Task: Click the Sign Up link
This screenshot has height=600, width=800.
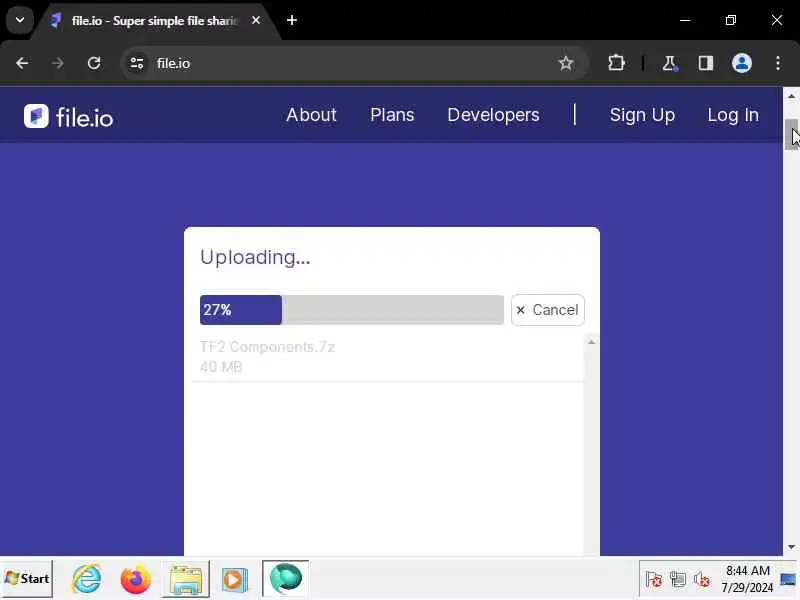Action: (x=642, y=115)
